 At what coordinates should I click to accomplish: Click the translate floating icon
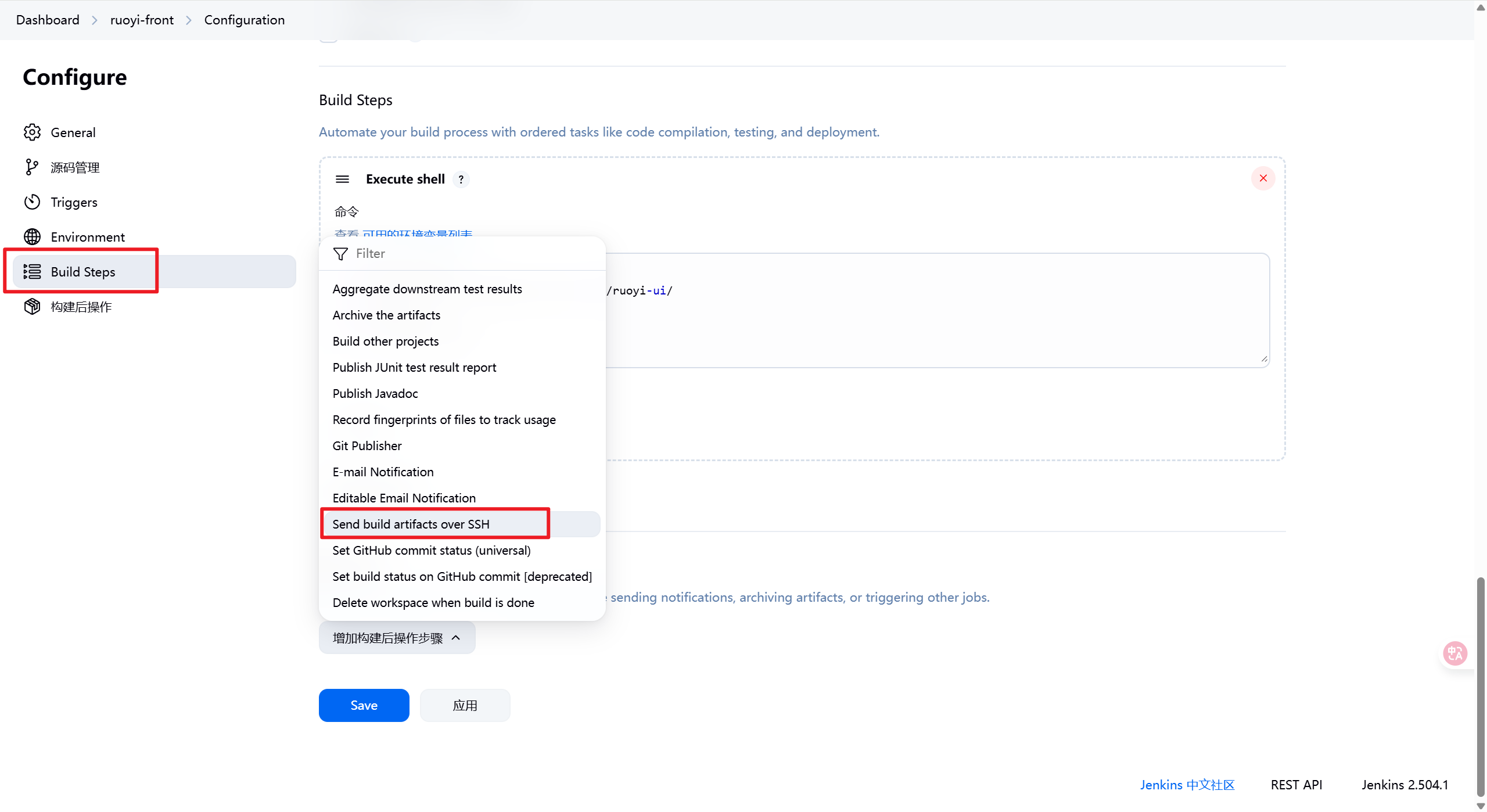click(x=1455, y=654)
